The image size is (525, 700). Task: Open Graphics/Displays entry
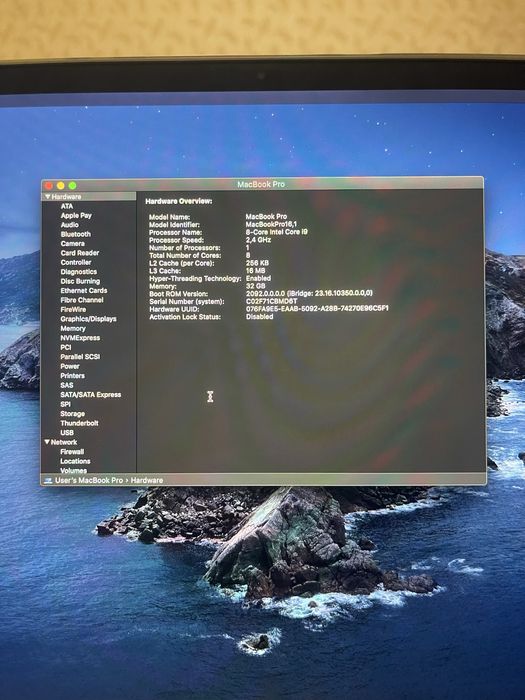tap(88, 319)
